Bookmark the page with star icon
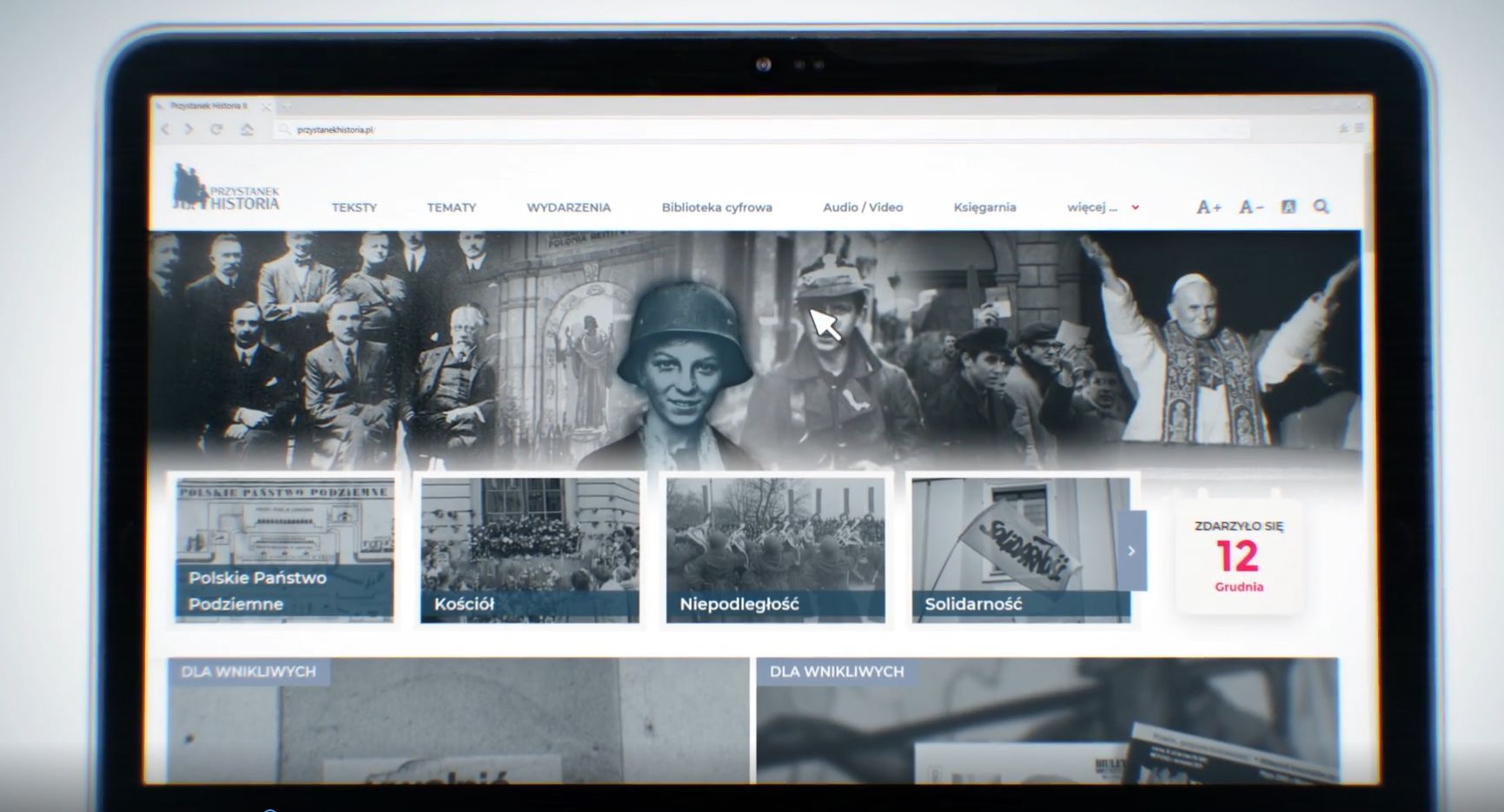 click(x=1343, y=129)
